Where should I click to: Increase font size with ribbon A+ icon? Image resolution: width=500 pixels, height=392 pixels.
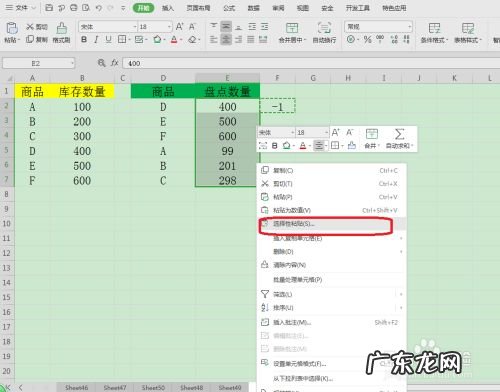point(179,27)
